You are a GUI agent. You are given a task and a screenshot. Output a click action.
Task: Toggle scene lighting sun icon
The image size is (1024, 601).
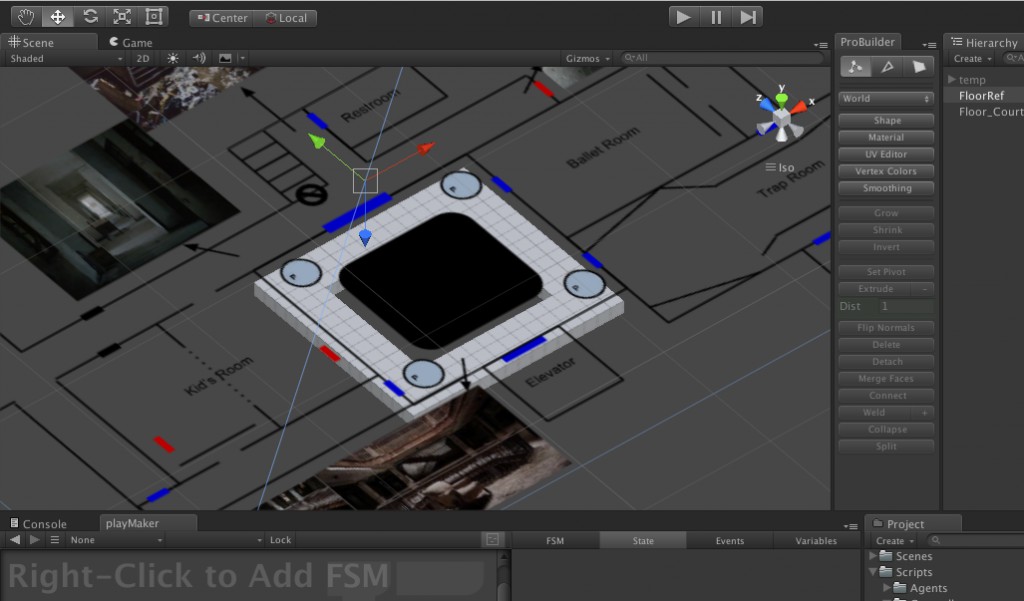click(172, 59)
